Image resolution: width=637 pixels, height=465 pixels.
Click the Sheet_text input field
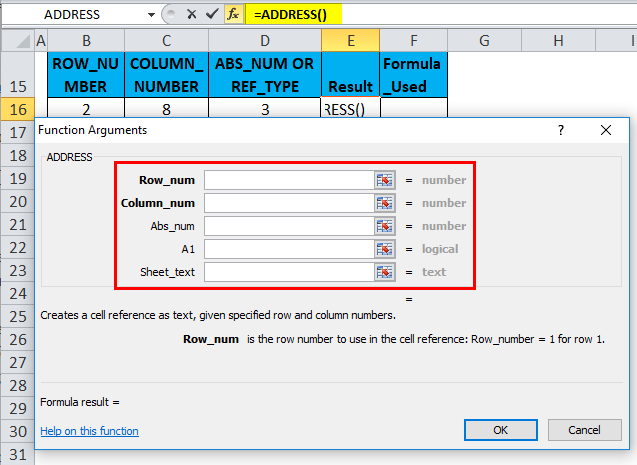tap(289, 272)
